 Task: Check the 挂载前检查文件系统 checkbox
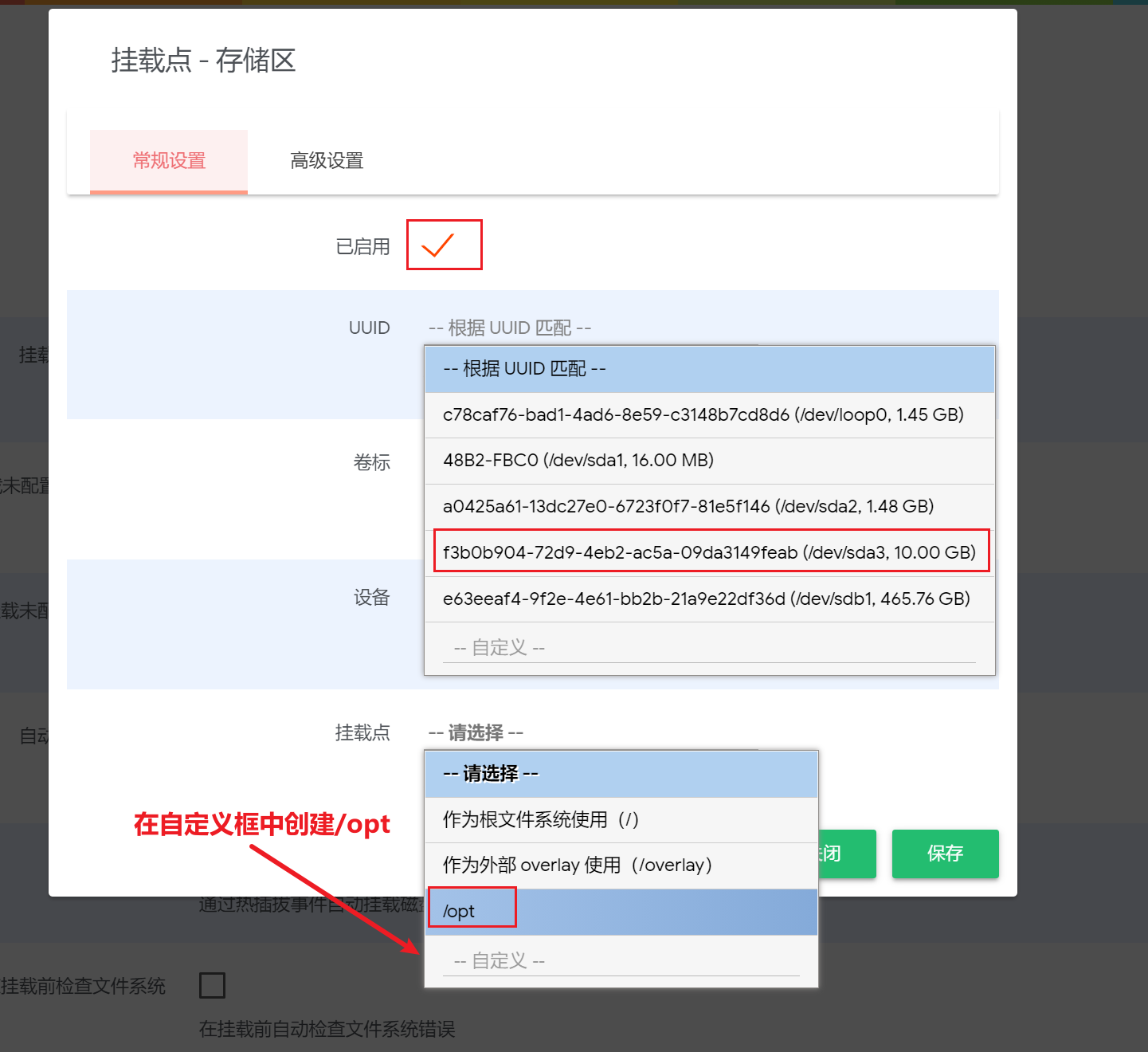click(x=212, y=985)
